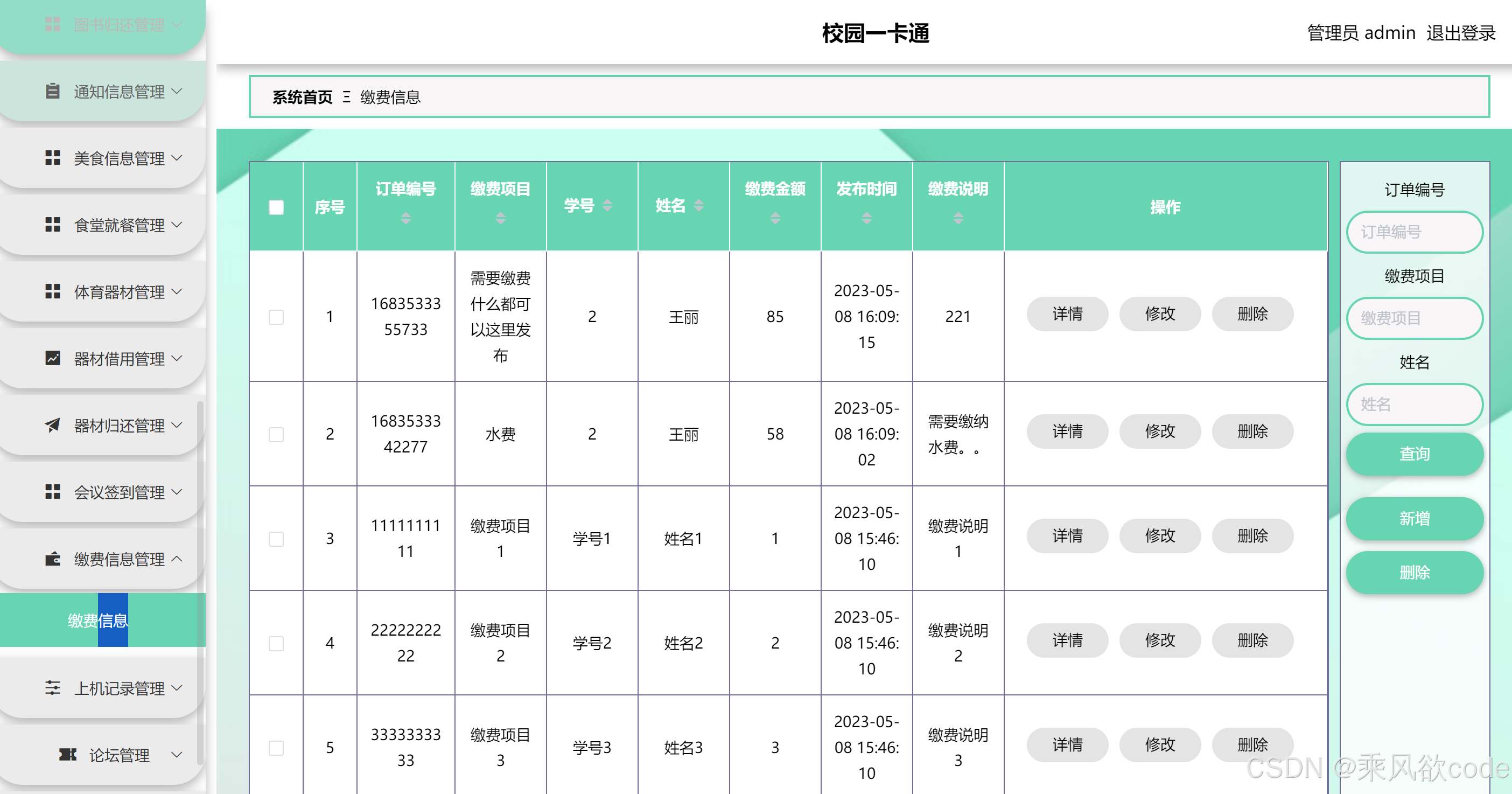Click 退出登录 to log out

tap(1460, 33)
